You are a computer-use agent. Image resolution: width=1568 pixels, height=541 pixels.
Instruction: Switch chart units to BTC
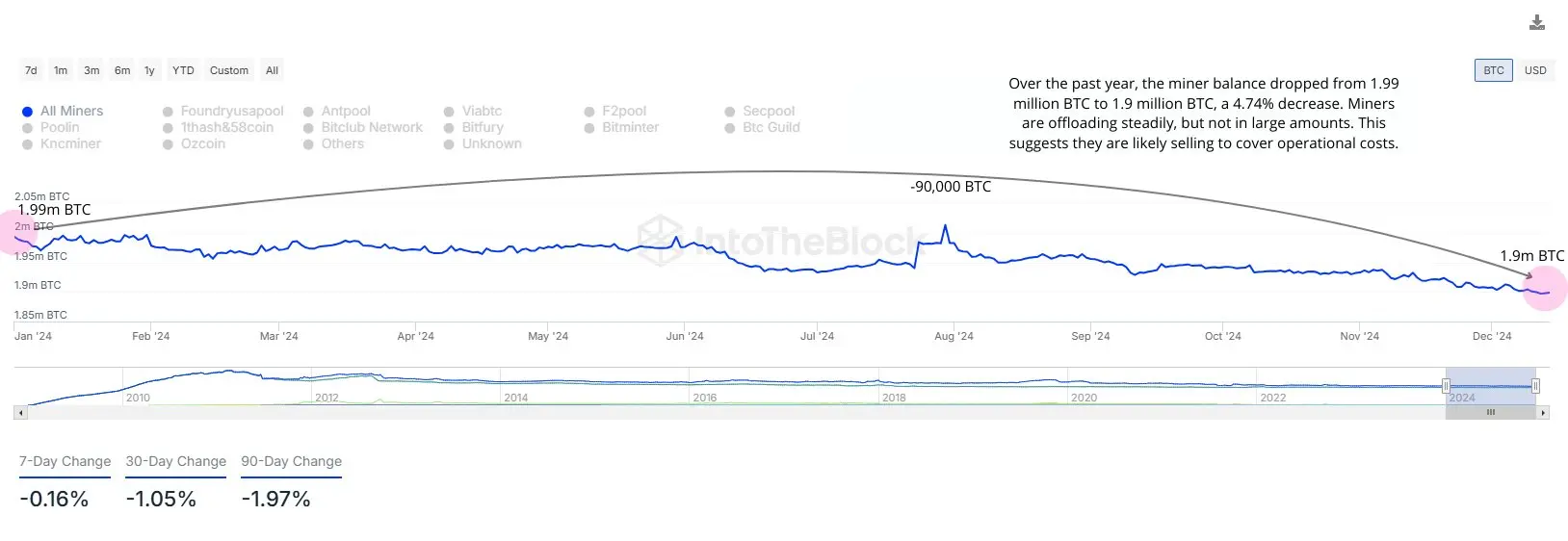[1494, 70]
